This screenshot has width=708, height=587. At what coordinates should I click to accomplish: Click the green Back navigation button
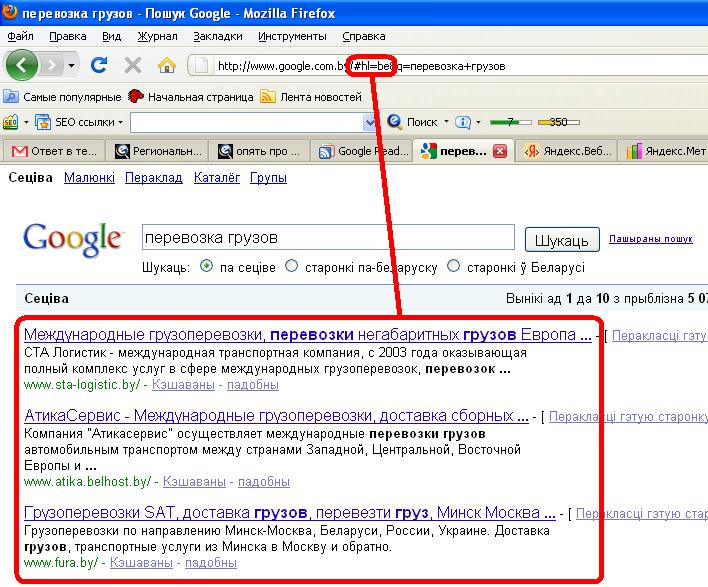[x=21, y=65]
